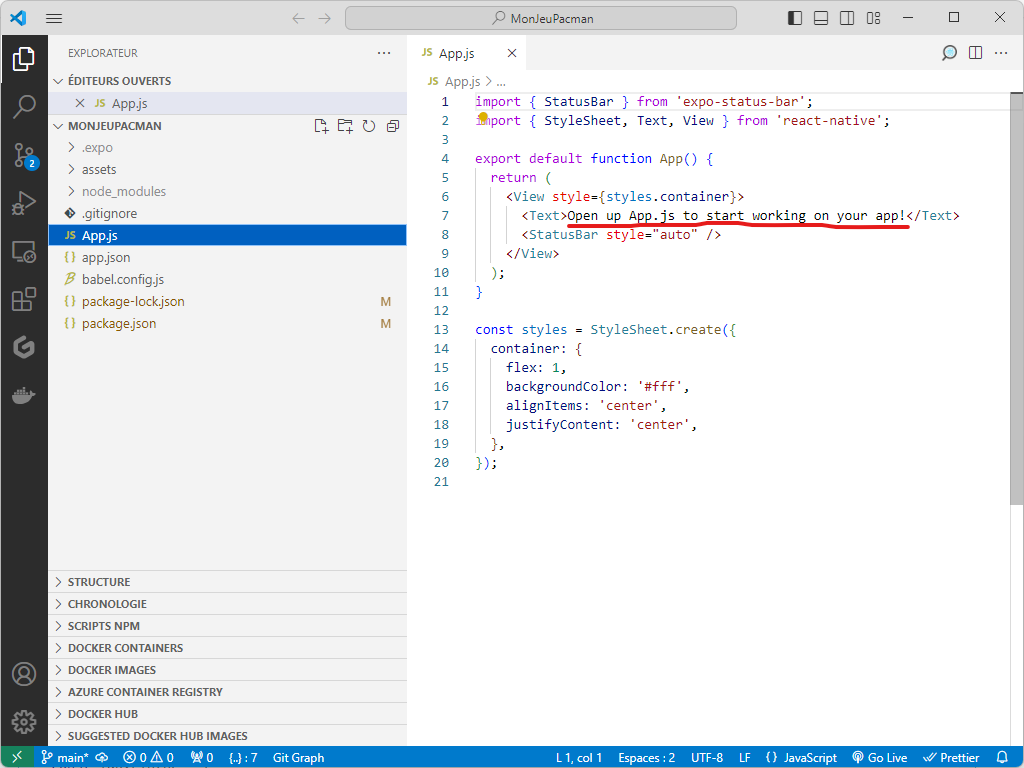The image size is (1024, 768).
Task: Refresh the explorer file tree
Action: pos(369,126)
